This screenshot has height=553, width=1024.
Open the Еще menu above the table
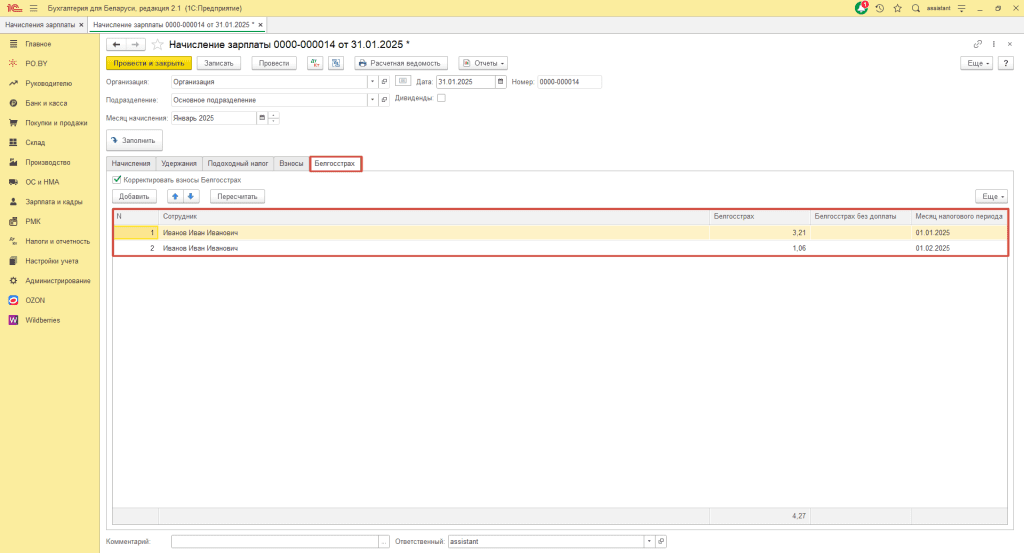point(990,196)
